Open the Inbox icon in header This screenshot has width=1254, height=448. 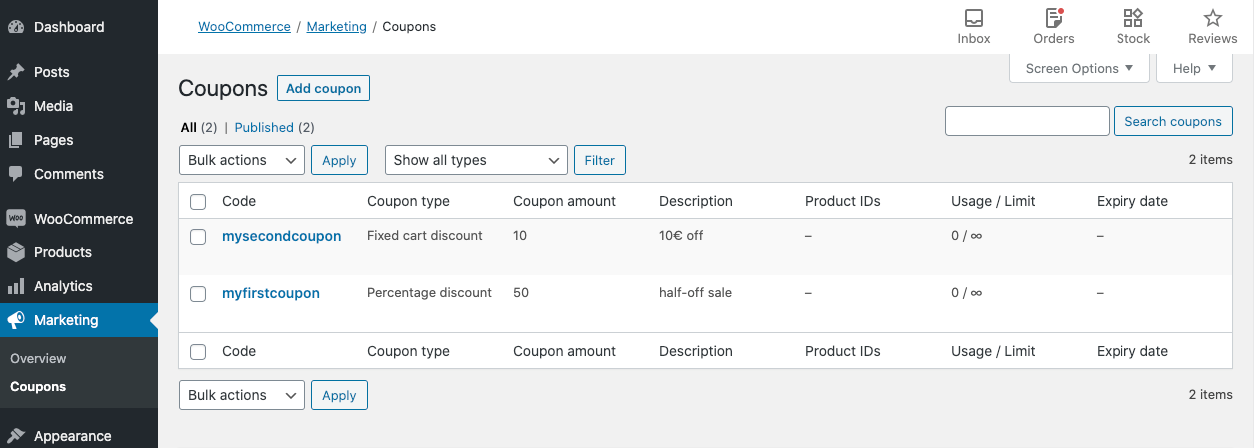point(973,18)
